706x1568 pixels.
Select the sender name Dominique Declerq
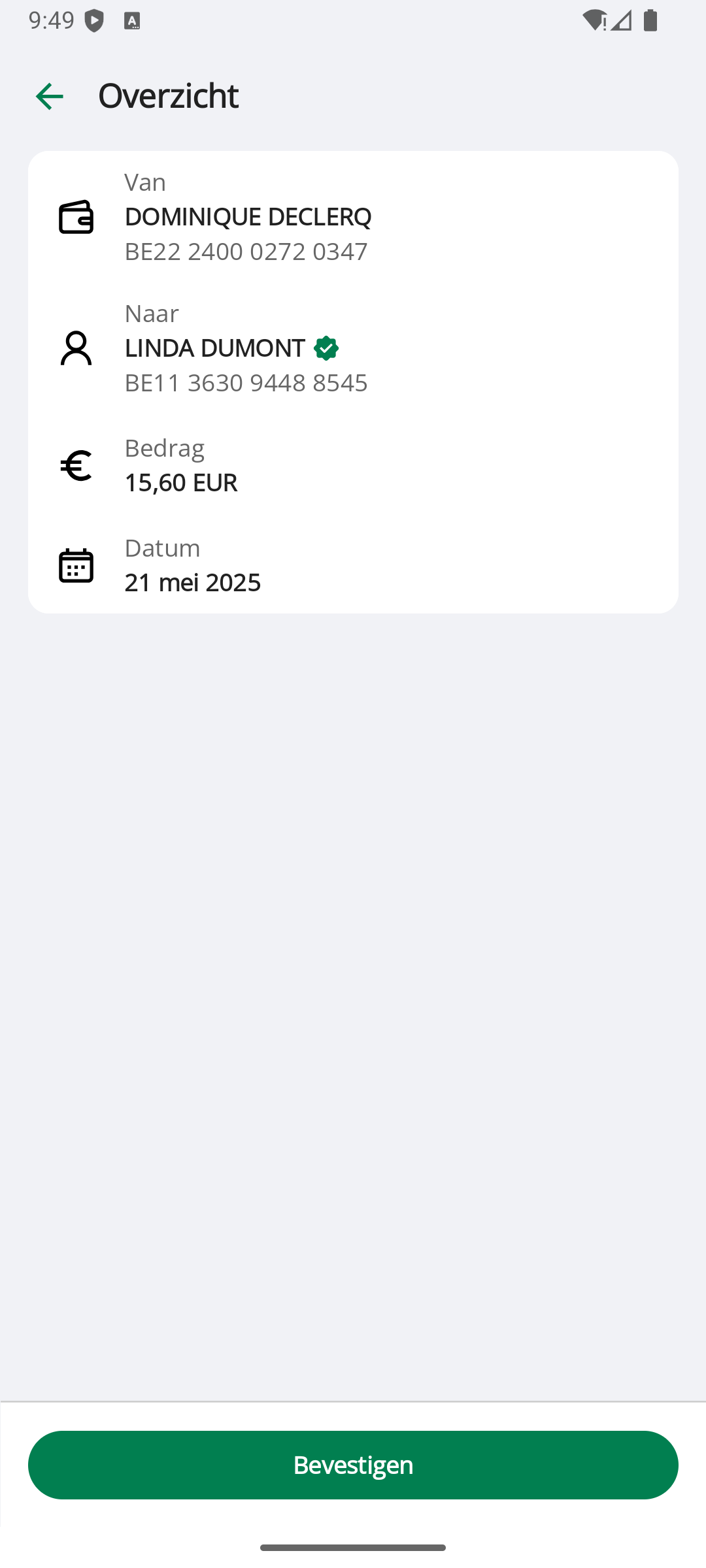tap(248, 217)
